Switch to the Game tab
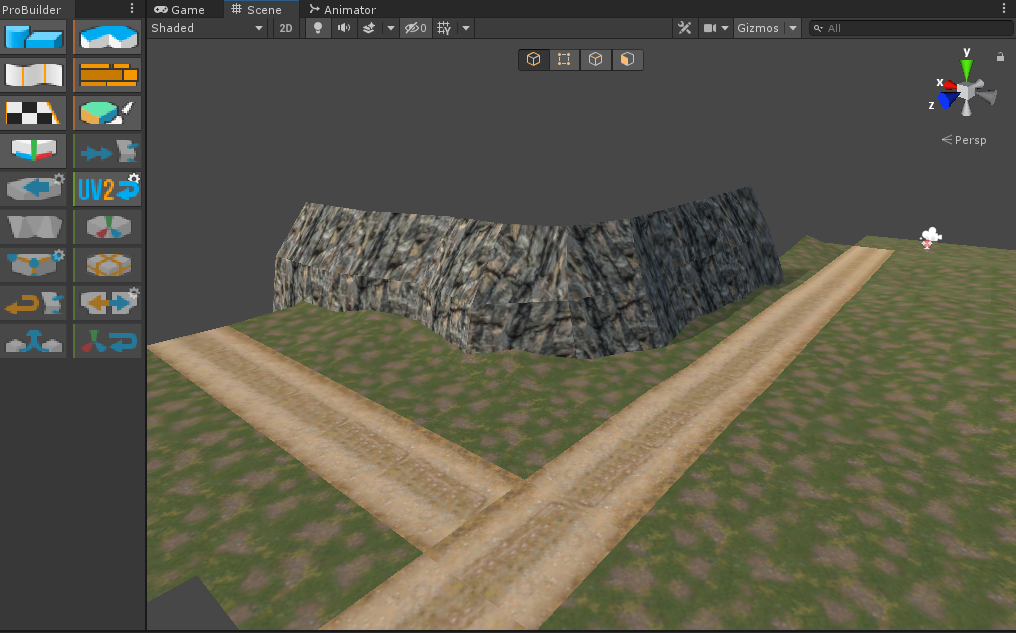Image resolution: width=1016 pixels, height=633 pixels. [x=179, y=9]
